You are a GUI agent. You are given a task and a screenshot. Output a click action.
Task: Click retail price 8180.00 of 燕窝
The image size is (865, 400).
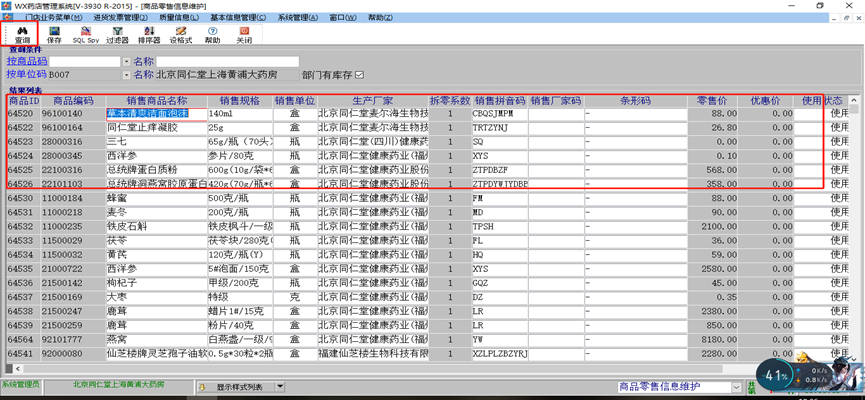tap(713, 339)
